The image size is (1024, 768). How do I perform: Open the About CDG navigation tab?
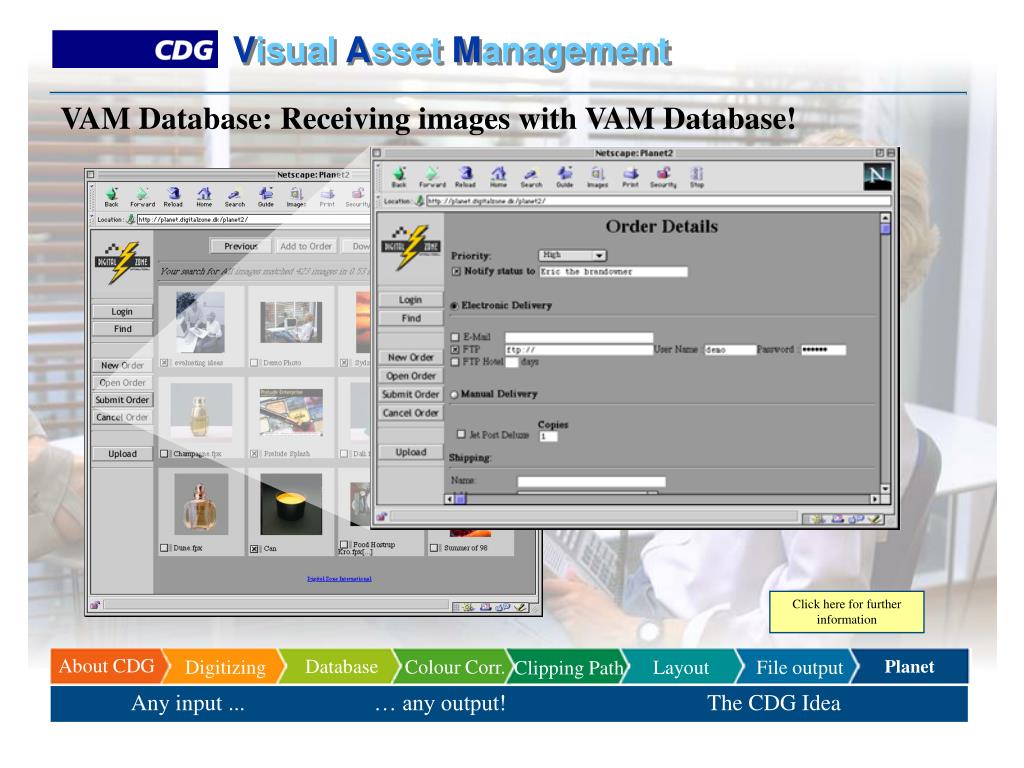point(106,666)
